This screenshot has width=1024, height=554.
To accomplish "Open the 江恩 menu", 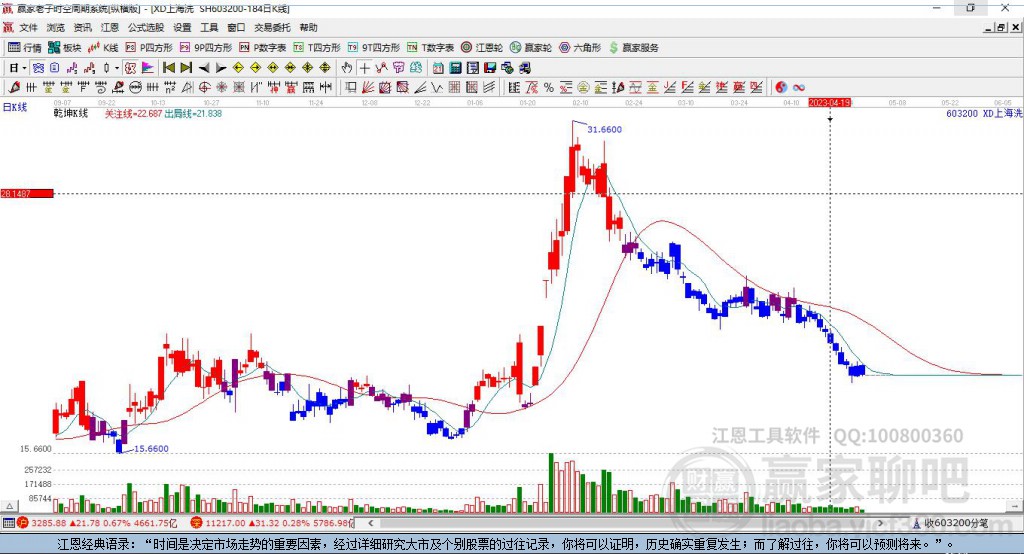I will [x=110, y=27].
